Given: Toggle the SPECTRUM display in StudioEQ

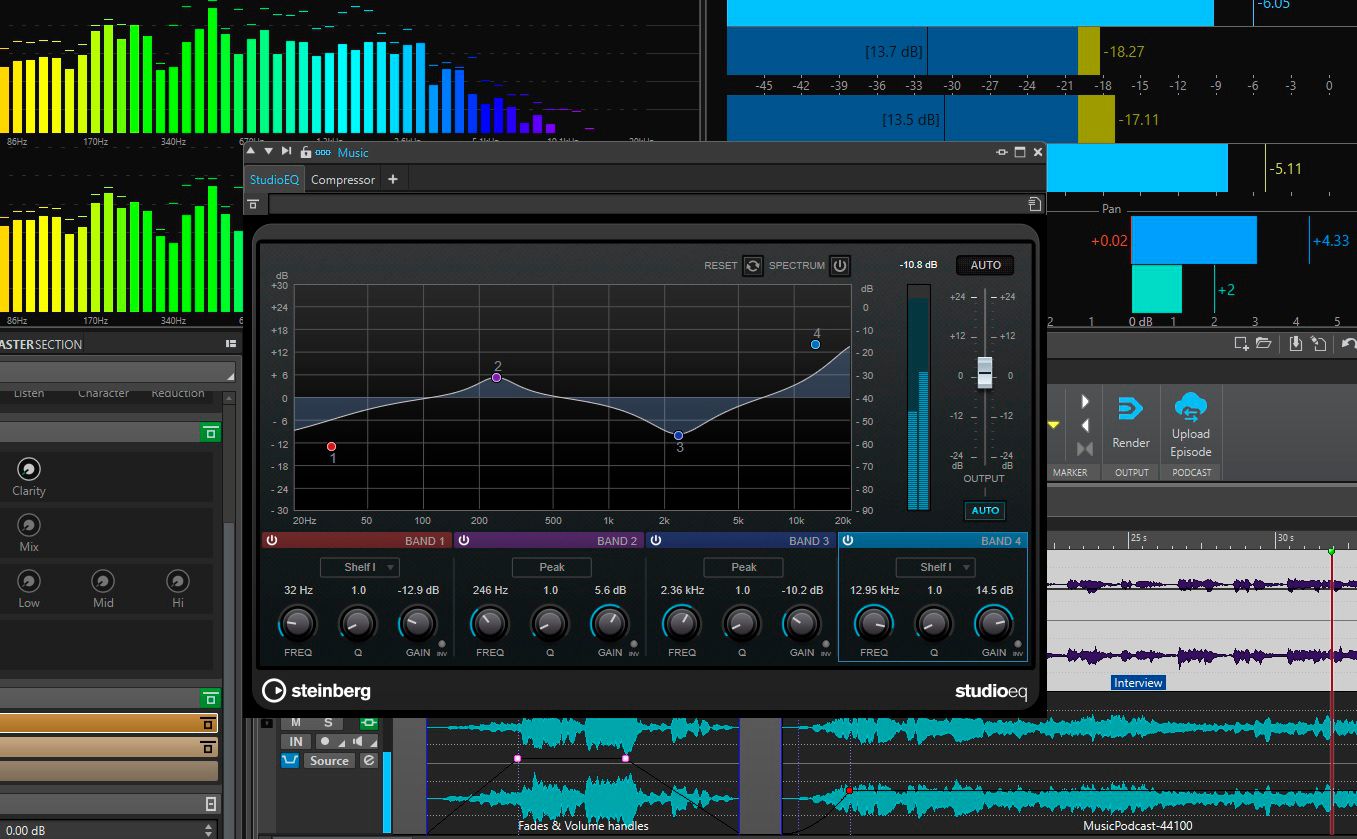Looking at the screenshot, I should tap(840, 266).
